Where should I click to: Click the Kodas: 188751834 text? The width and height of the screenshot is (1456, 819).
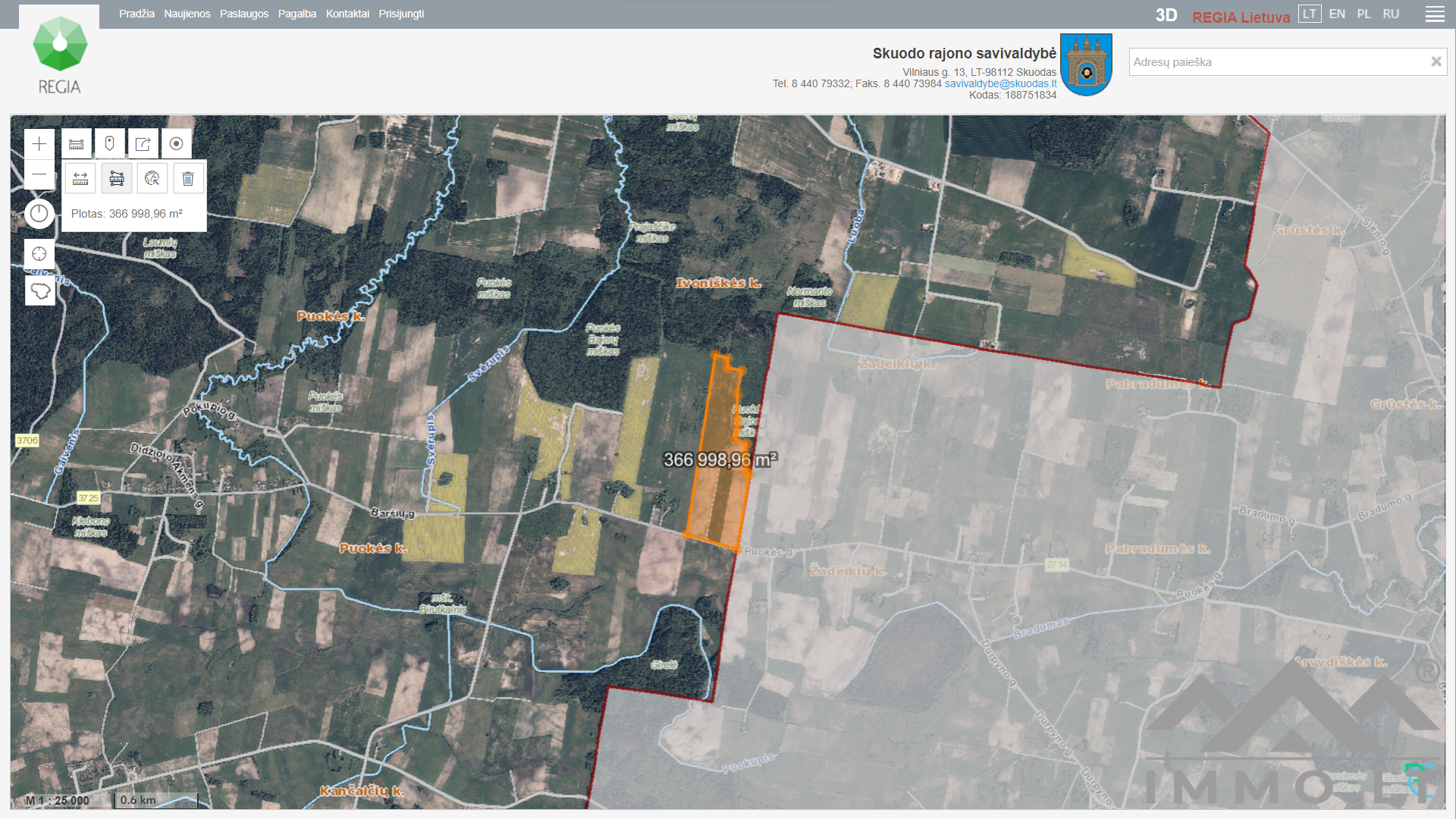[1012, 95]
